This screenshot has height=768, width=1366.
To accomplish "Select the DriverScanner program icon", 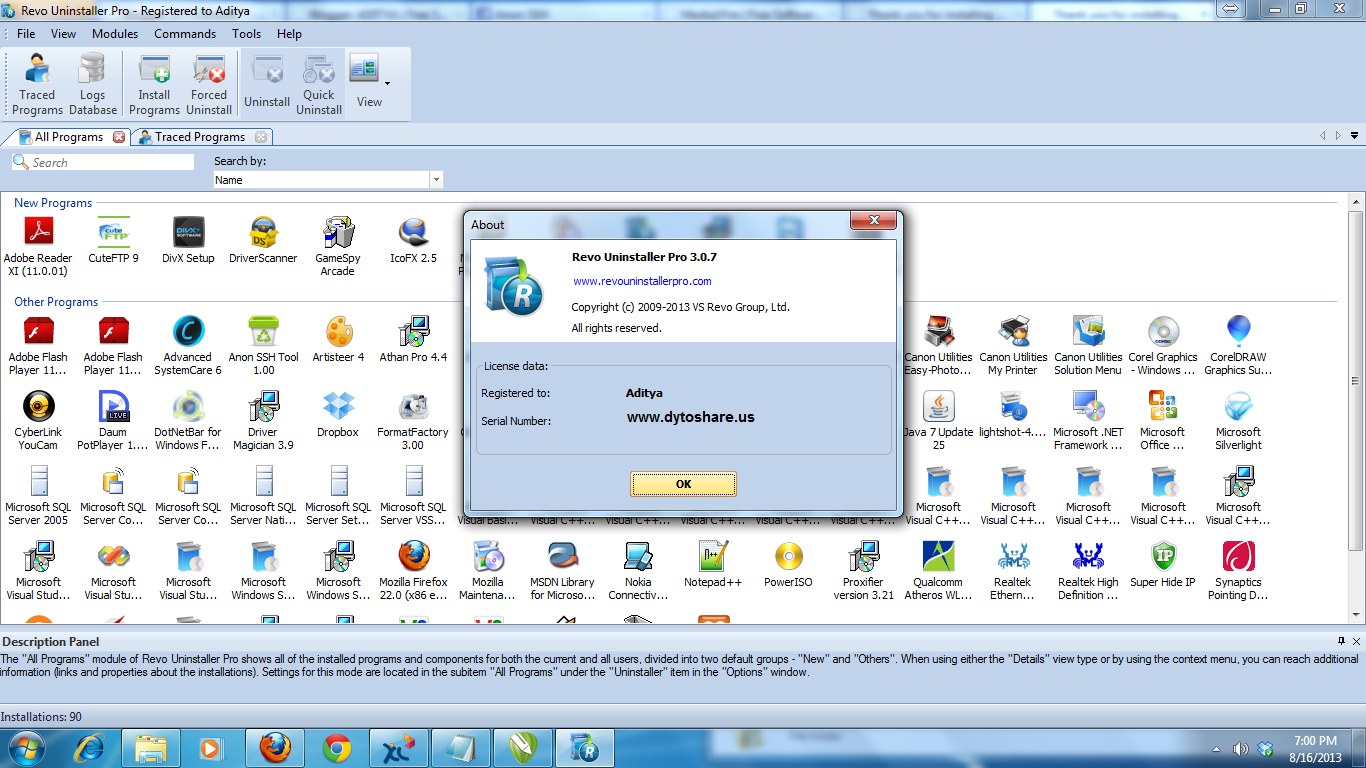I will (x=263, y=240).
